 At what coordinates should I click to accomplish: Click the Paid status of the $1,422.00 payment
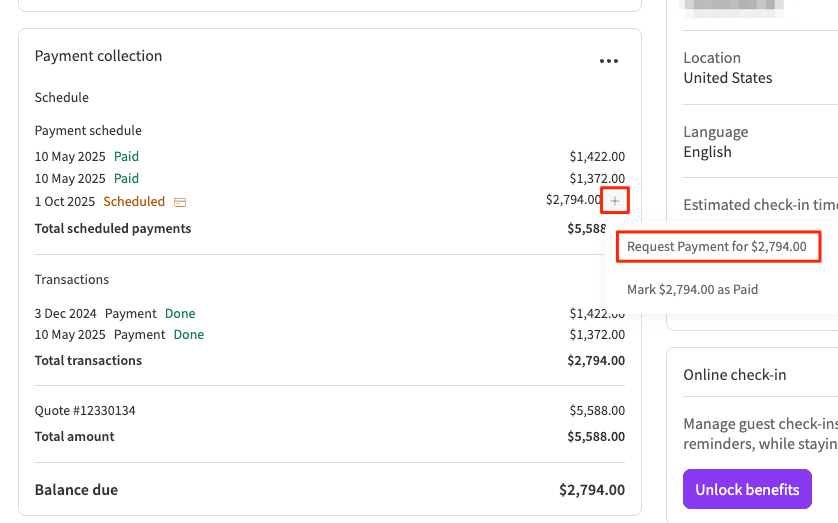click(126, 157)
